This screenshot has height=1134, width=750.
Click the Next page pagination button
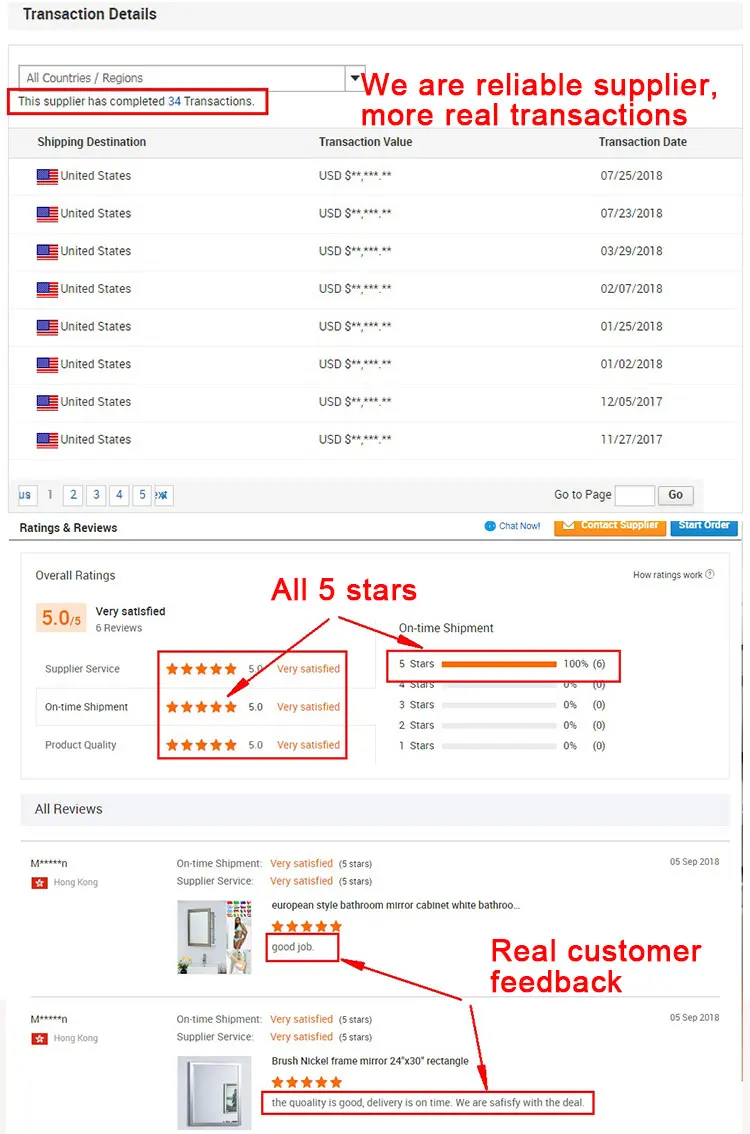(x=163, y=495)
